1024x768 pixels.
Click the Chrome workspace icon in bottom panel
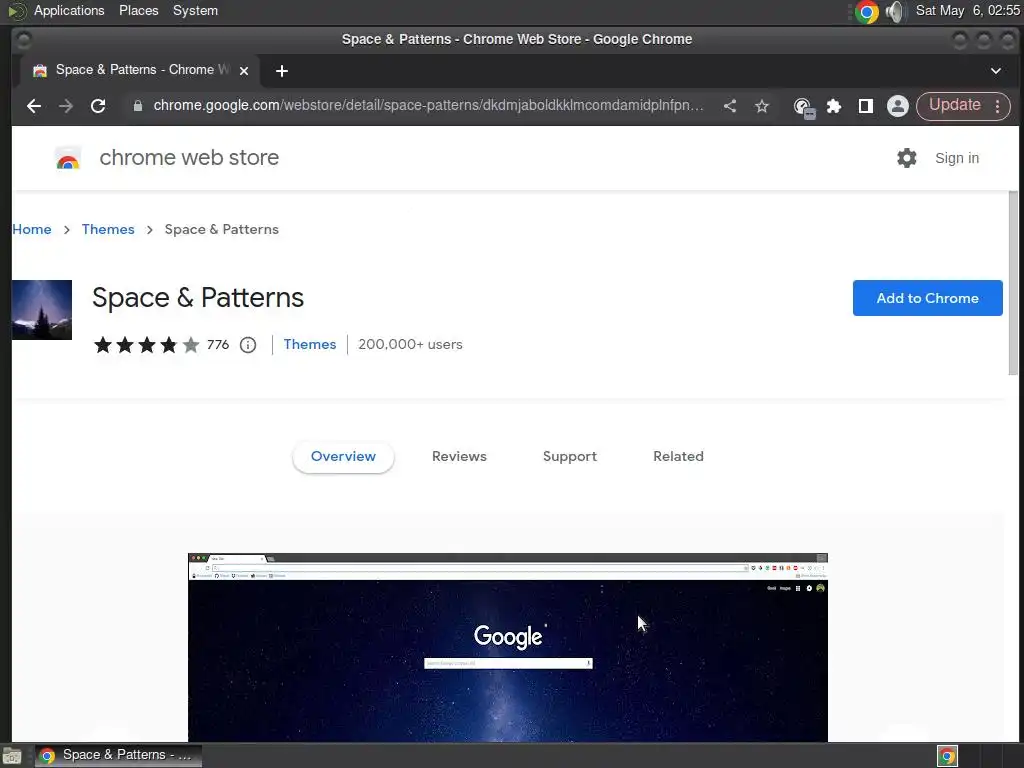(947, 756)
